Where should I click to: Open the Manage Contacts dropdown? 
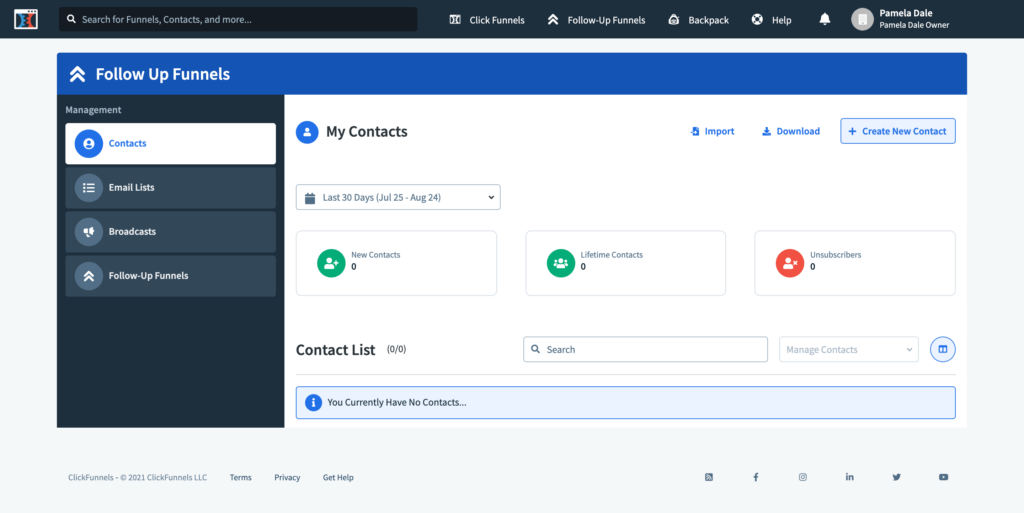(848, 349)
